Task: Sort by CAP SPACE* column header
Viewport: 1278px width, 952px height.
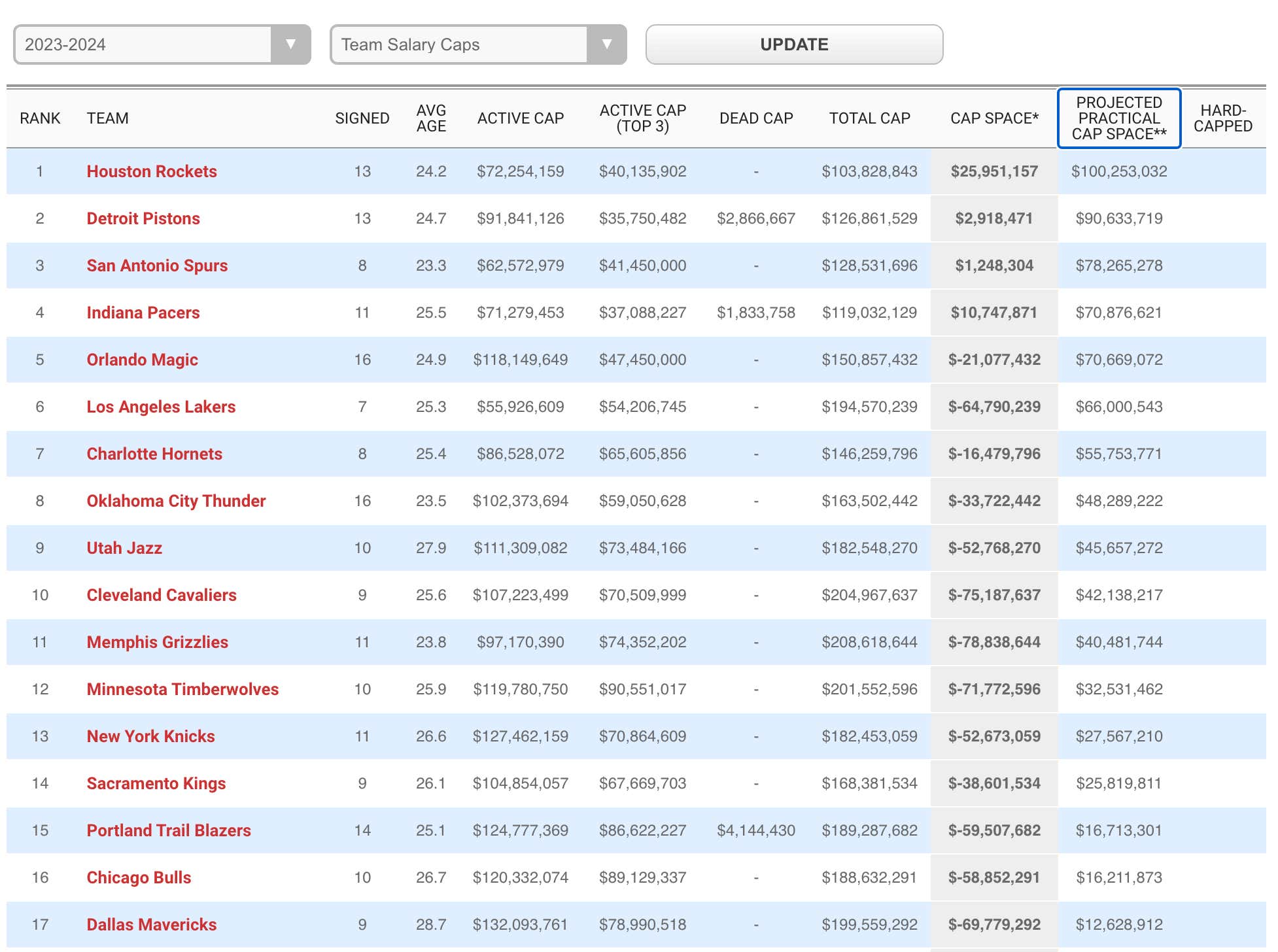Action: (994, 118)
